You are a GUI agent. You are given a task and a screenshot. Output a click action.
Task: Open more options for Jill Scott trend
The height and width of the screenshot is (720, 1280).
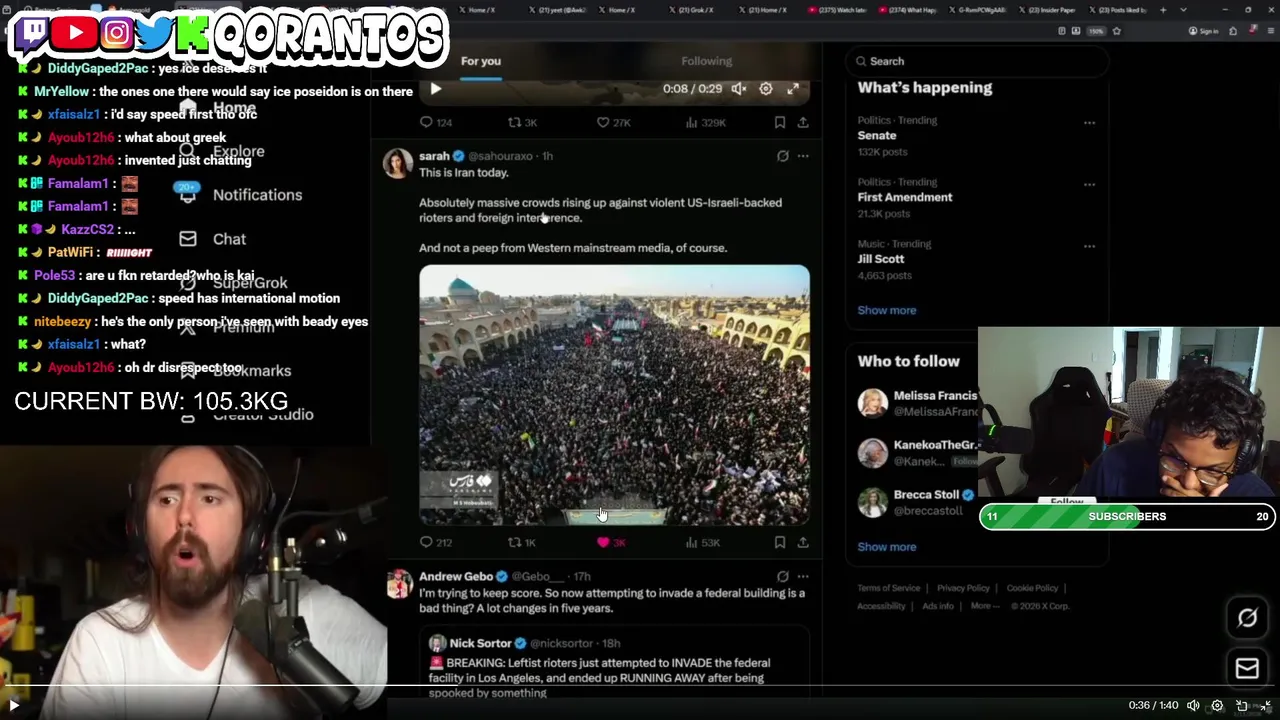(1089, 247)
